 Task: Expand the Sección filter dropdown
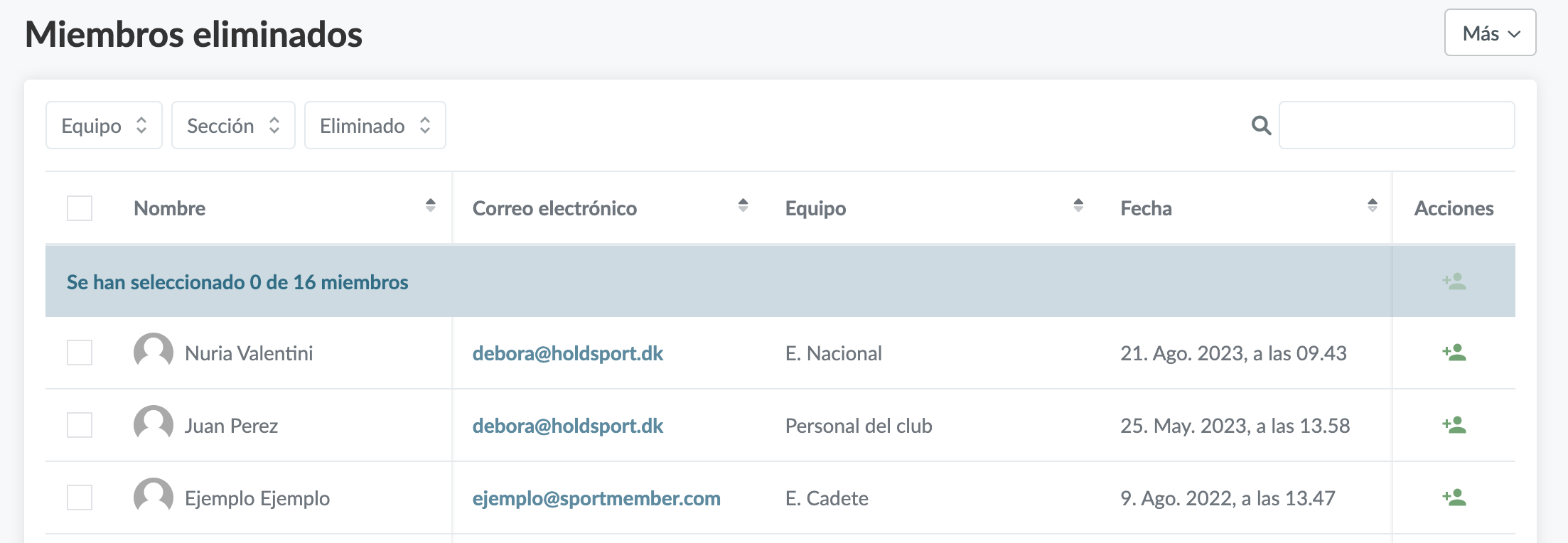click(x=233, y=126)
